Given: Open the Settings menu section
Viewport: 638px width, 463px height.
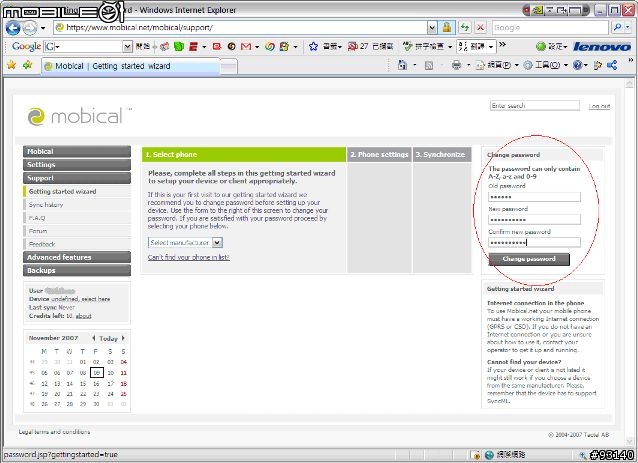Looking at the screenshot, I should point(77,164).
